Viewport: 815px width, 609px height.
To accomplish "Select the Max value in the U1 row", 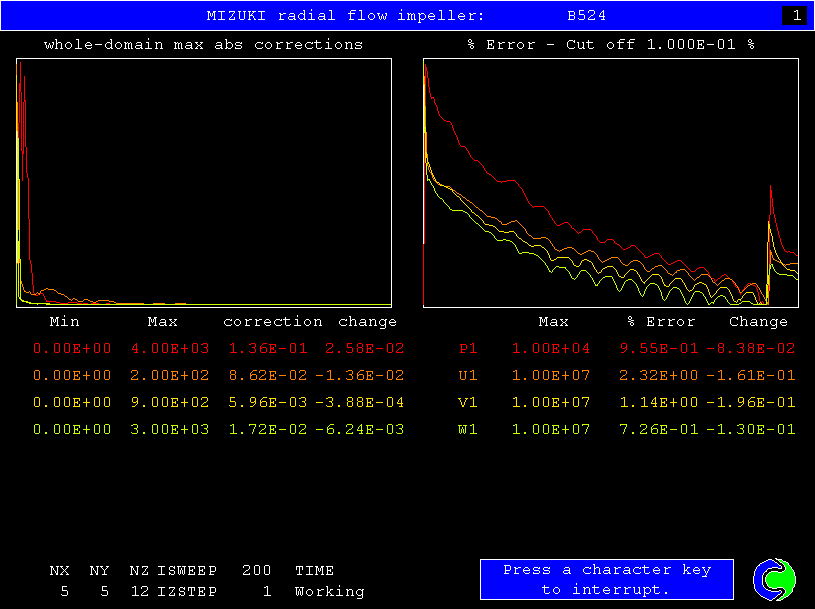I will click(x=551, y=375).
